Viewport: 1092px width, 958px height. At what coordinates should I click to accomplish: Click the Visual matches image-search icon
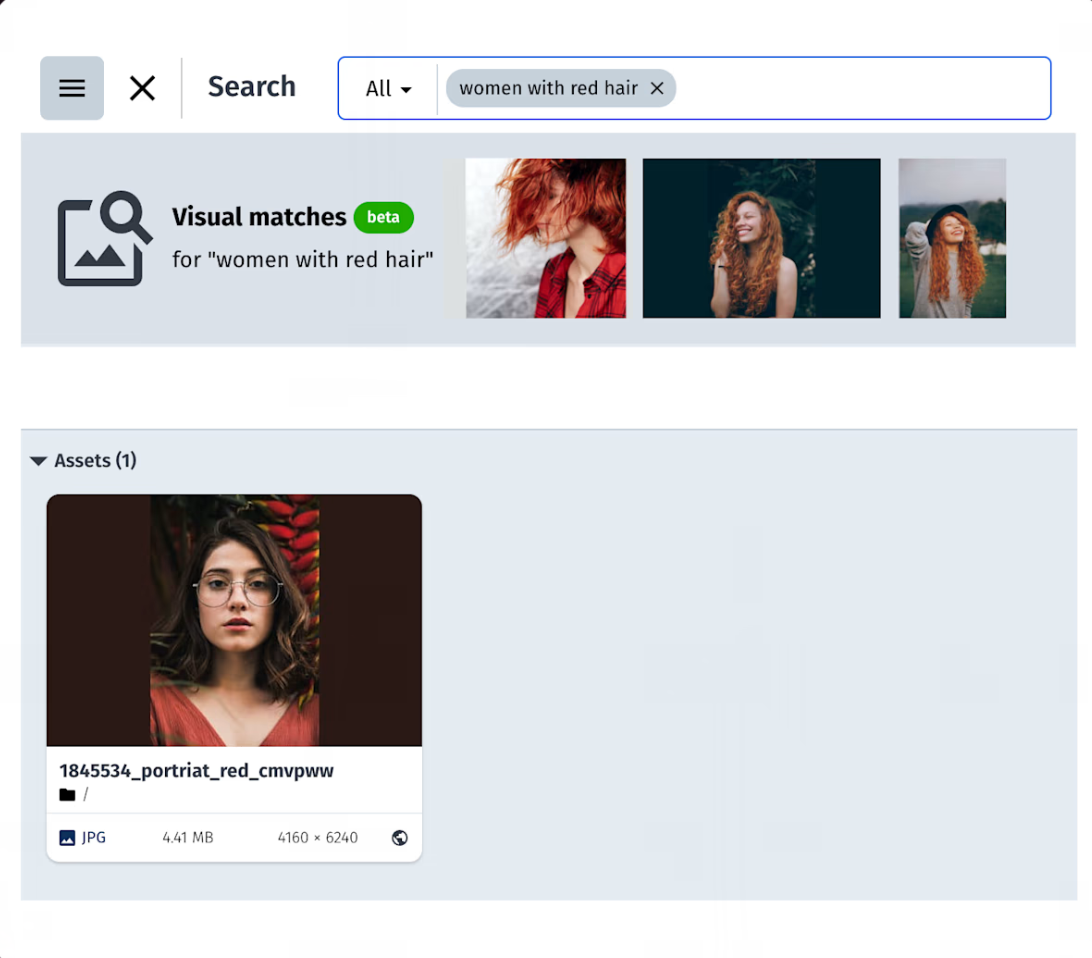click(104, 238)
